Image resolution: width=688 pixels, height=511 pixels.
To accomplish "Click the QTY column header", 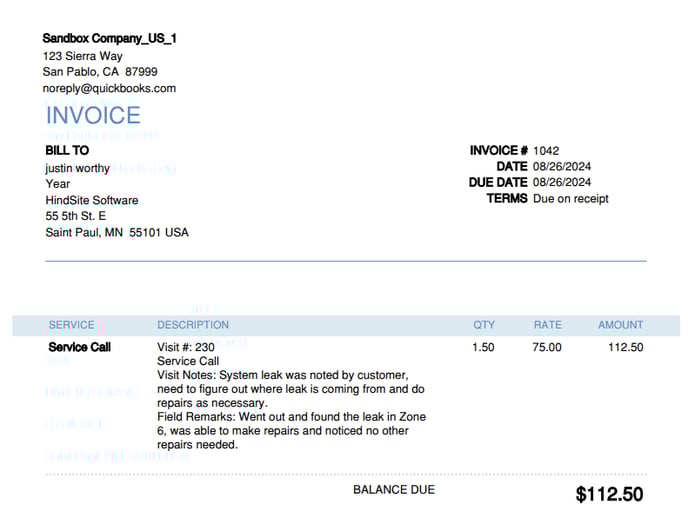I will click(x=484, y=325).
